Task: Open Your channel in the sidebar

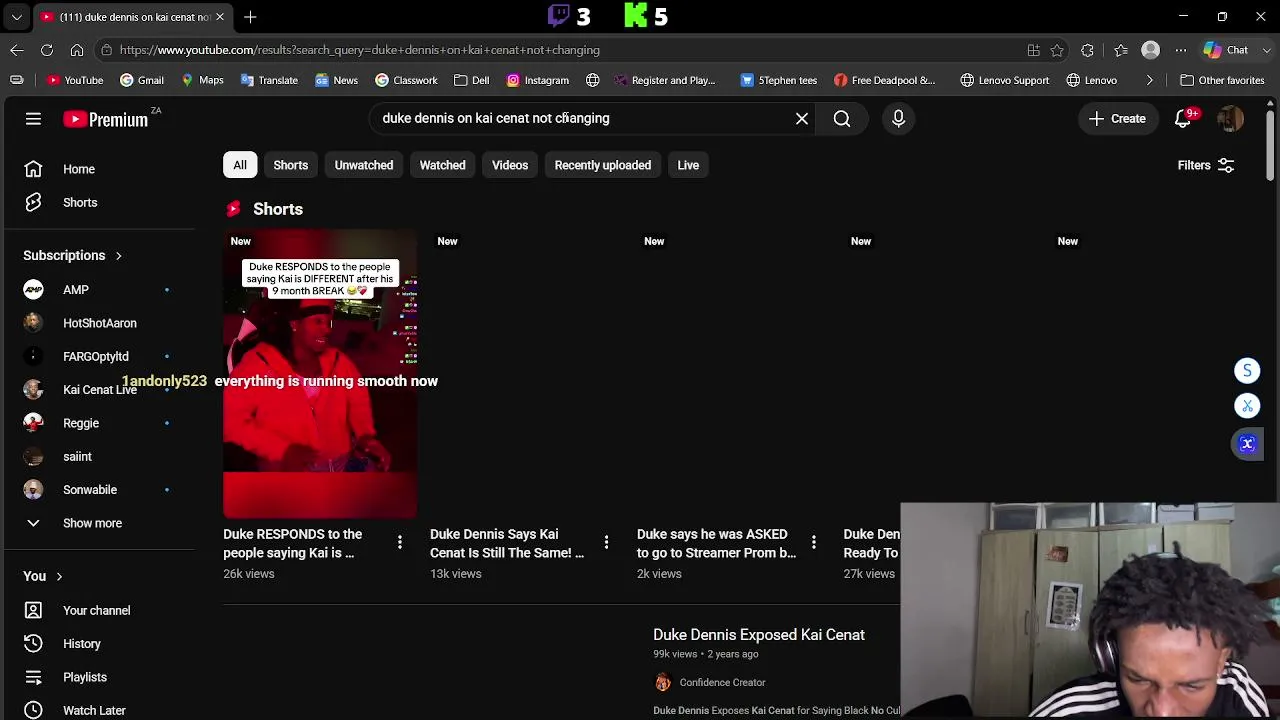Action: pyautogui.click(x=100, y=610)
